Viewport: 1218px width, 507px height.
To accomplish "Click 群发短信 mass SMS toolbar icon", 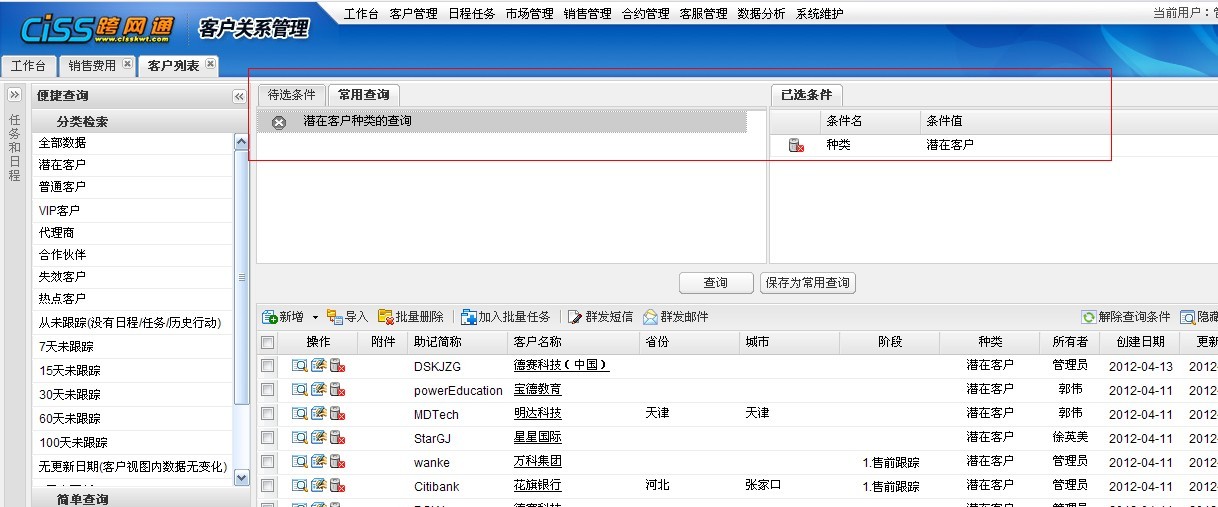I will (x=575, y=317).
